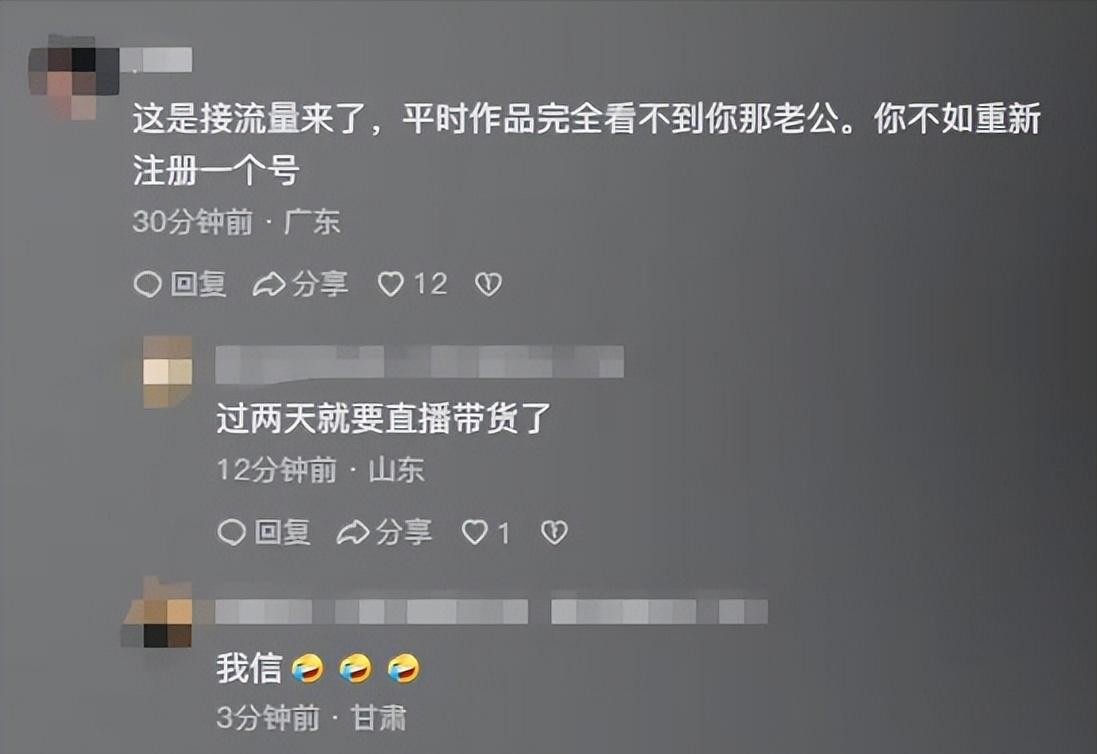Click the 回复 text on the Guangdong comment
The image size is (1097, 754).
pos(198,285)
